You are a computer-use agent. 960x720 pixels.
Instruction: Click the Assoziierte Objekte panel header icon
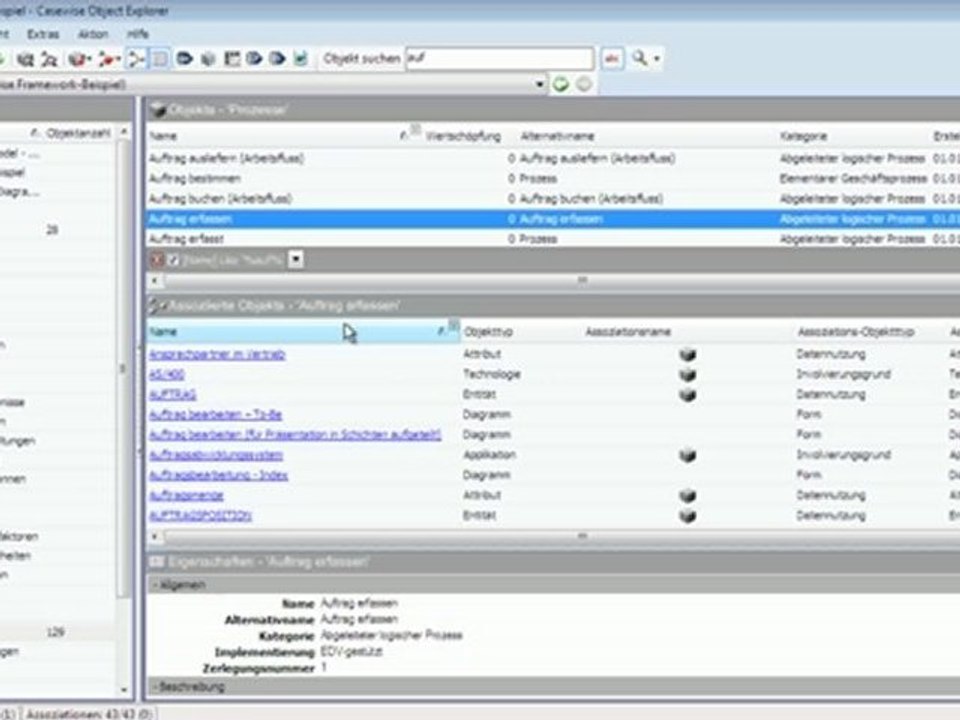pos(157,305)
